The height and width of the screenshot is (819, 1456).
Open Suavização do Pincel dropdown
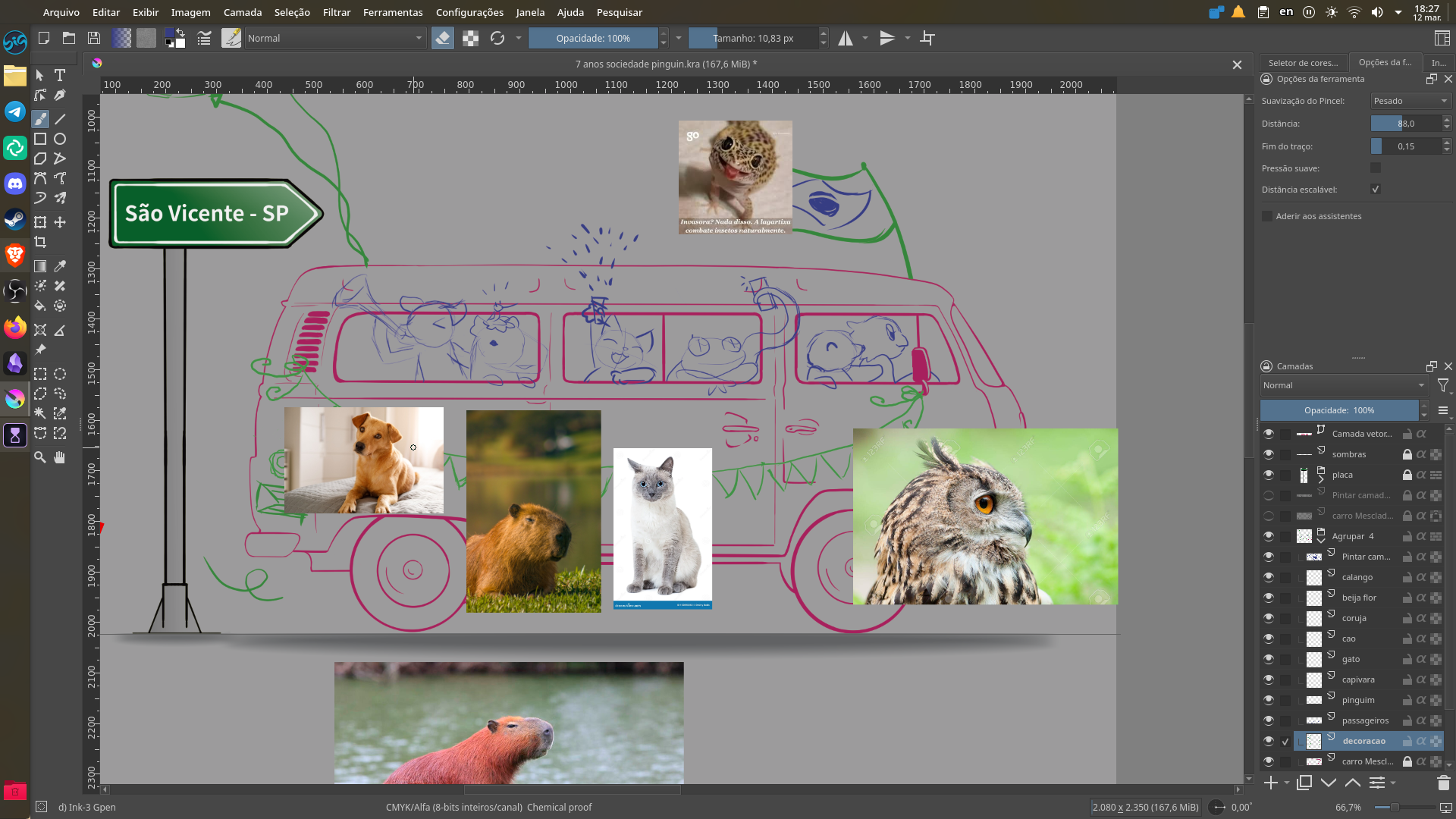1410,101
